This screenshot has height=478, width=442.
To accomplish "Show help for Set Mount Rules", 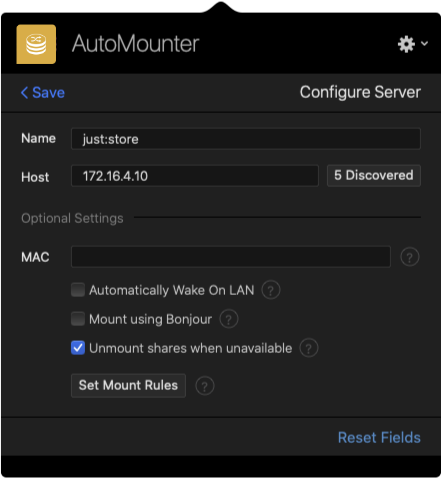I will tap(205, 386).
